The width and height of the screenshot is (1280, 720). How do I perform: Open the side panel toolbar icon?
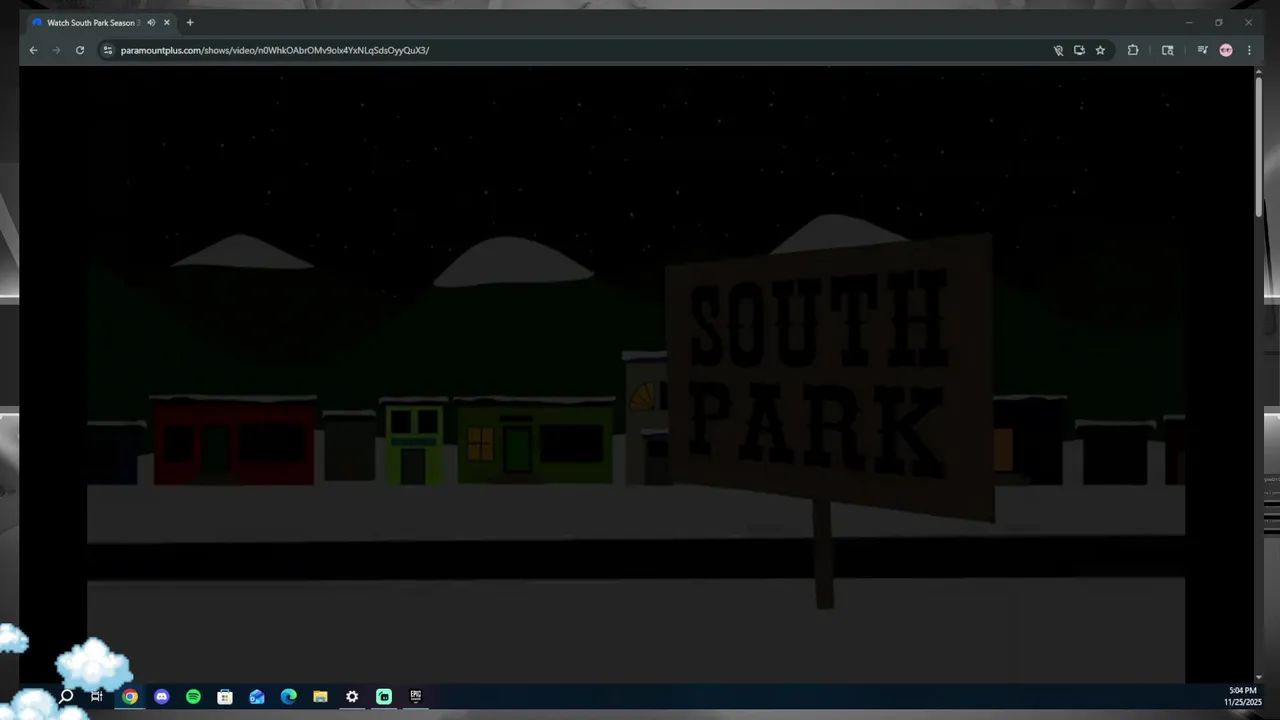point(1167,50)
